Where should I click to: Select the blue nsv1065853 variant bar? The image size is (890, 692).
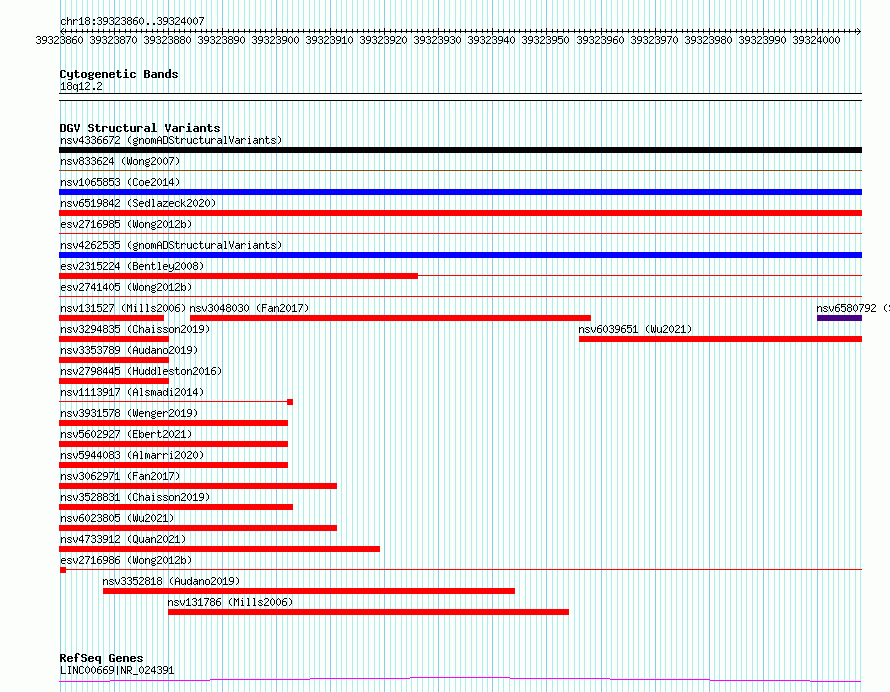point(460,192)
